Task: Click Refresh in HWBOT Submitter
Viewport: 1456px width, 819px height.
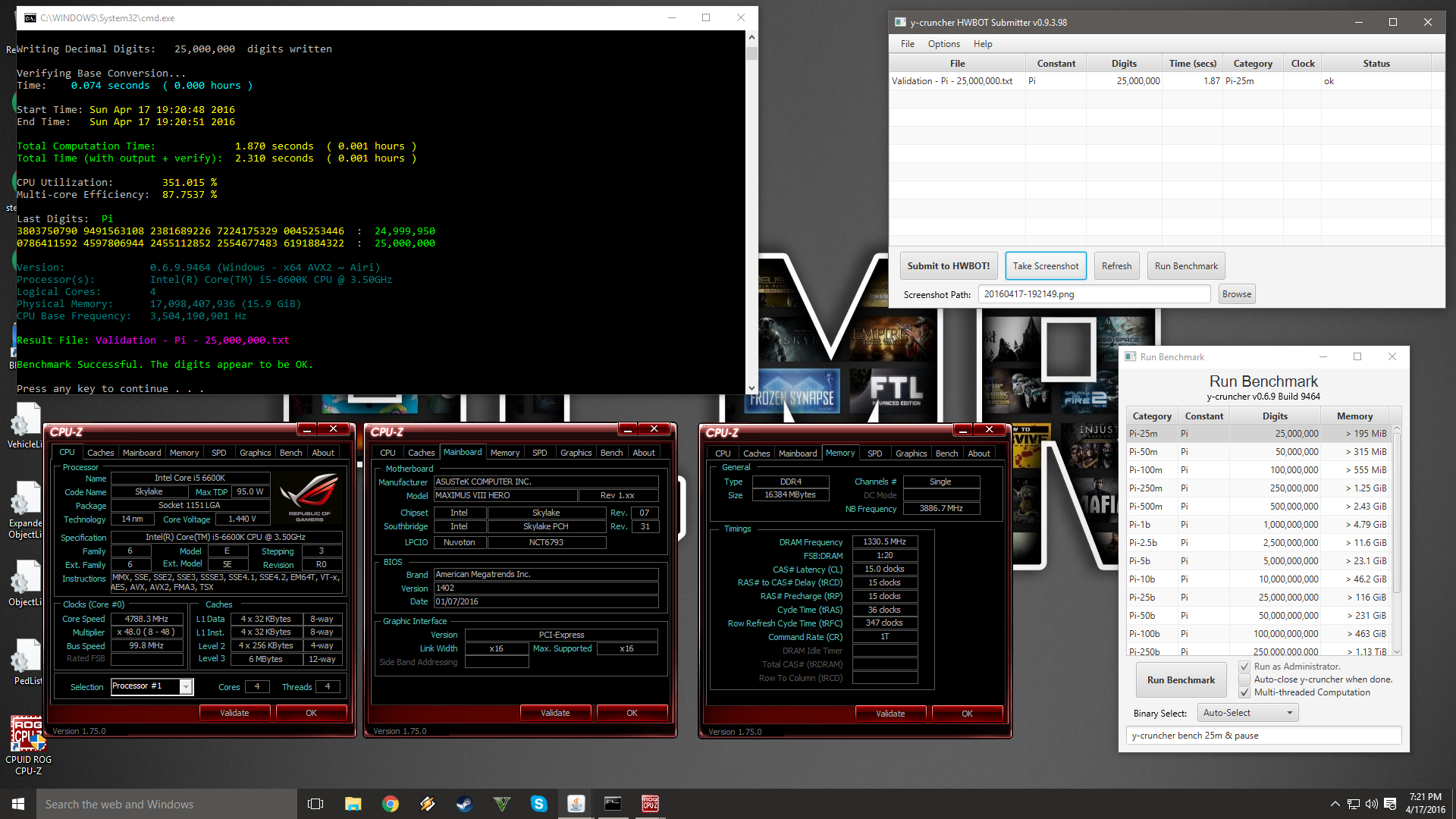Action: [1116, 266]
